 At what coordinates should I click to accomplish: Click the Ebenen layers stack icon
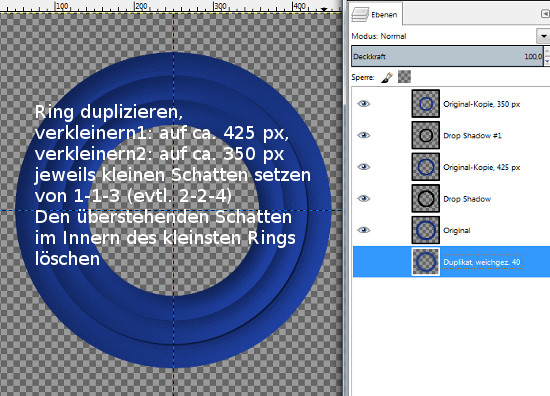[x=360, y=15]
